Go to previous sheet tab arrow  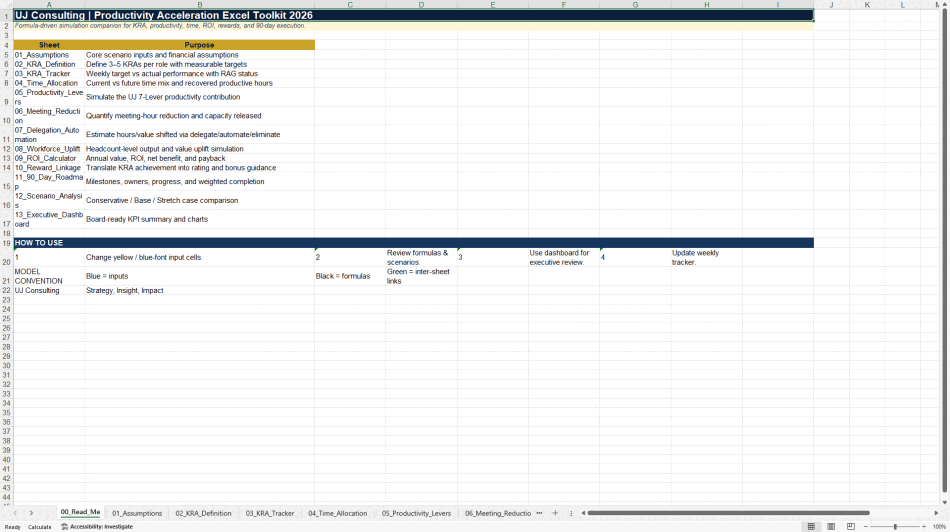click(x=15, y=513)
